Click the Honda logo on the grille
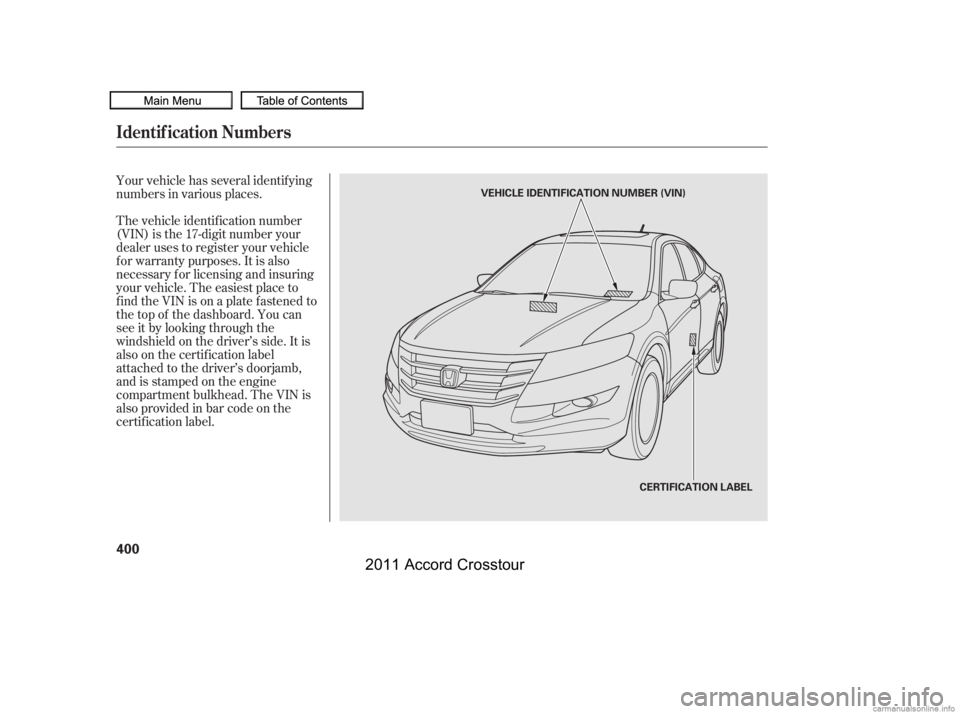 (x=449, y=377)
